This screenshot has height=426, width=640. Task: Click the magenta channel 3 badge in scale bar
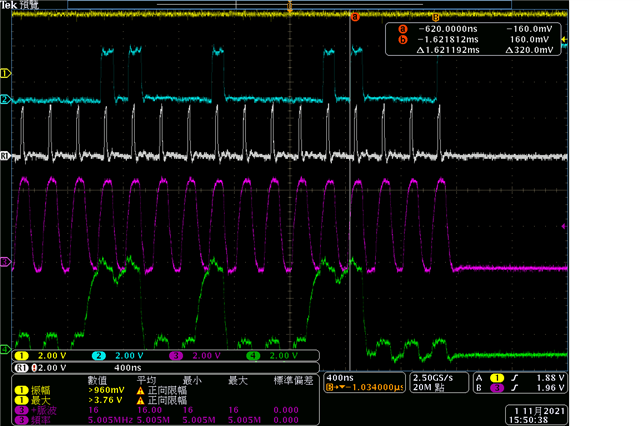pos(176,356)
